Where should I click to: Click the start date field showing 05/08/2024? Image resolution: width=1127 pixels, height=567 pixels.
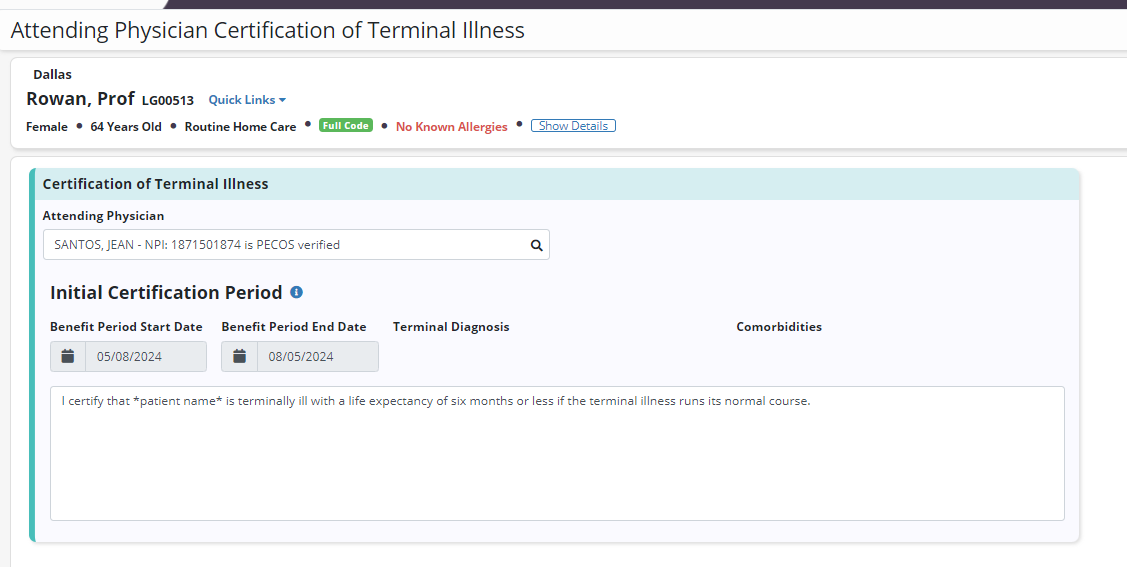pos(145,357)
